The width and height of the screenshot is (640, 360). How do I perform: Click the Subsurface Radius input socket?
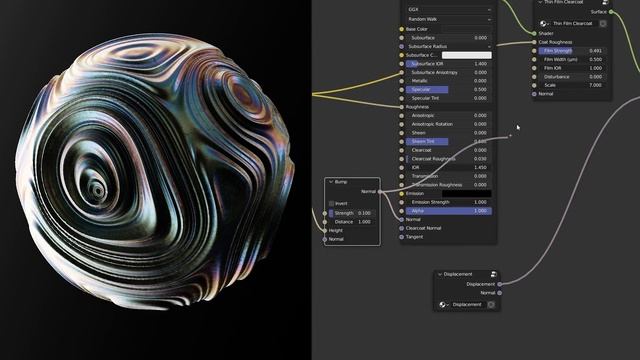(x=402, y=47)
